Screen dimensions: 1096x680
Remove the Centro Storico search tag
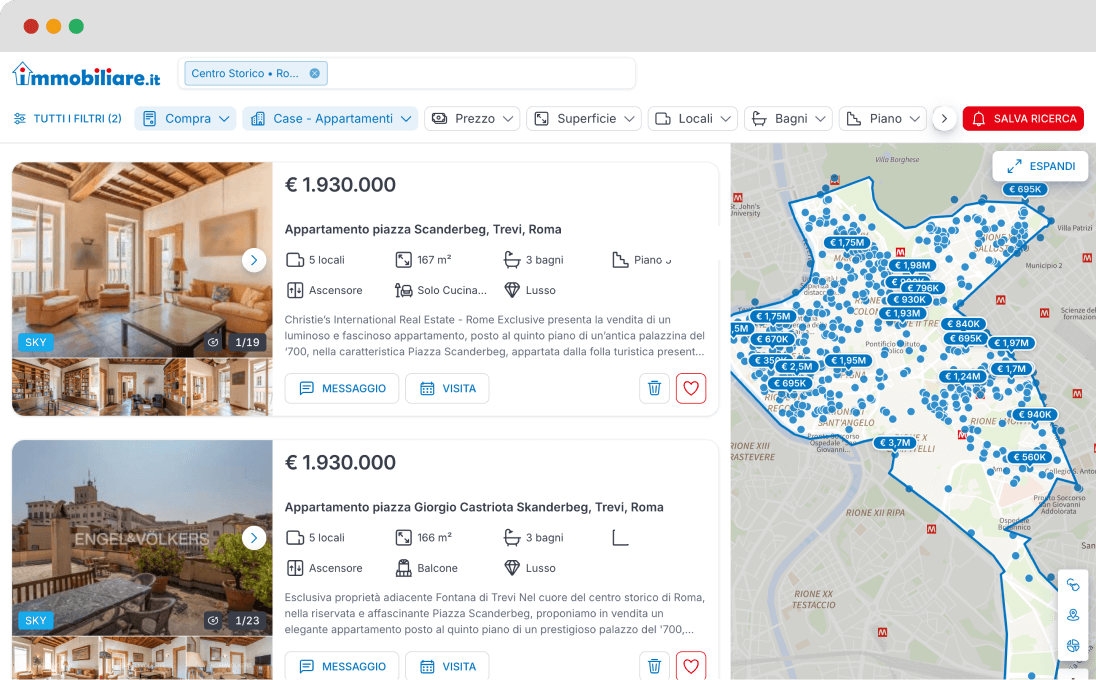tap(314, 73)
